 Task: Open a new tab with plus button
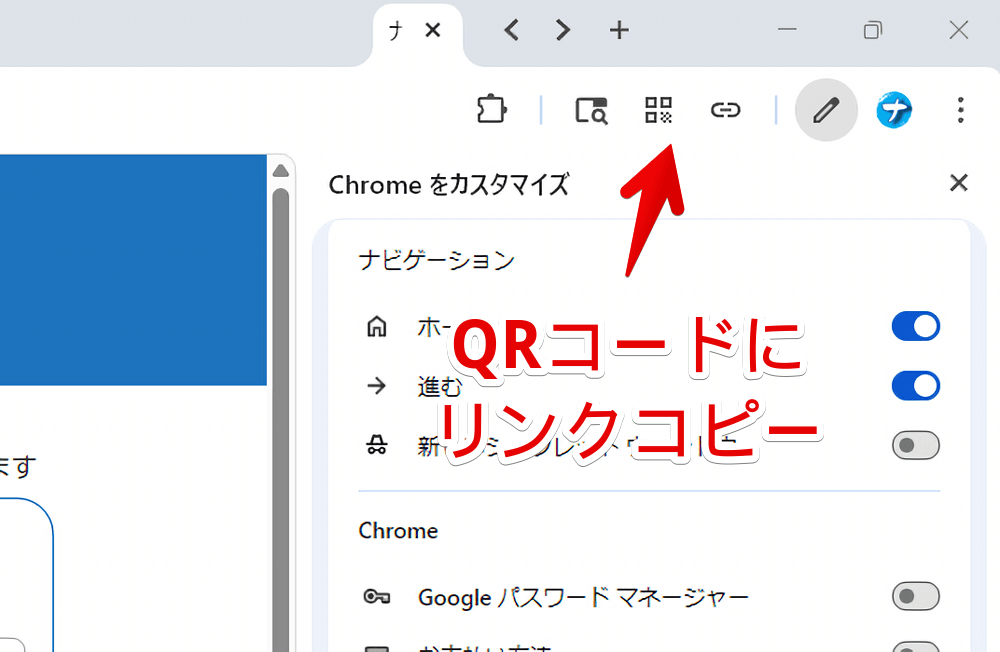click(619, 30)
